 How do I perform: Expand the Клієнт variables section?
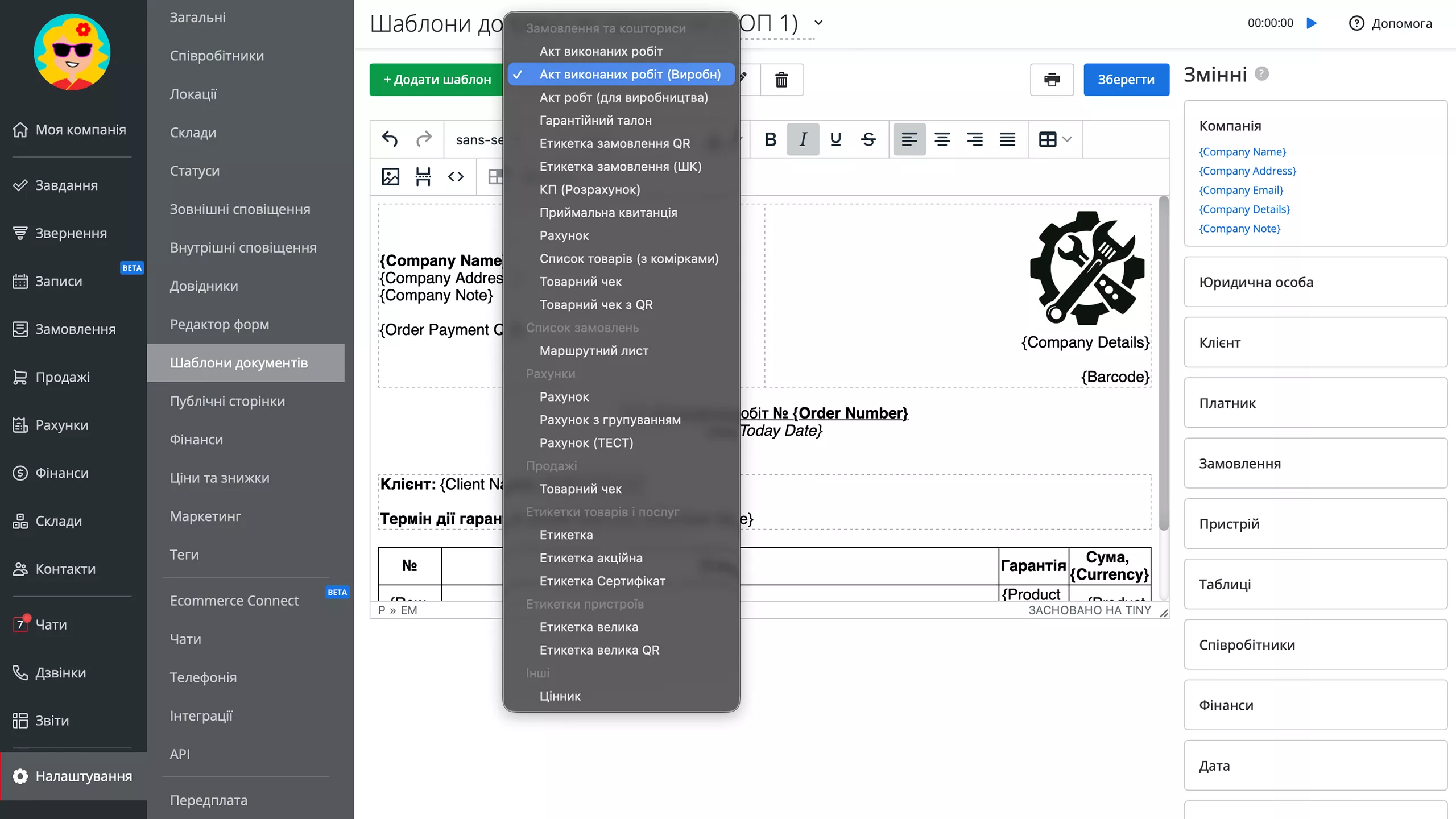(1315, 342)
